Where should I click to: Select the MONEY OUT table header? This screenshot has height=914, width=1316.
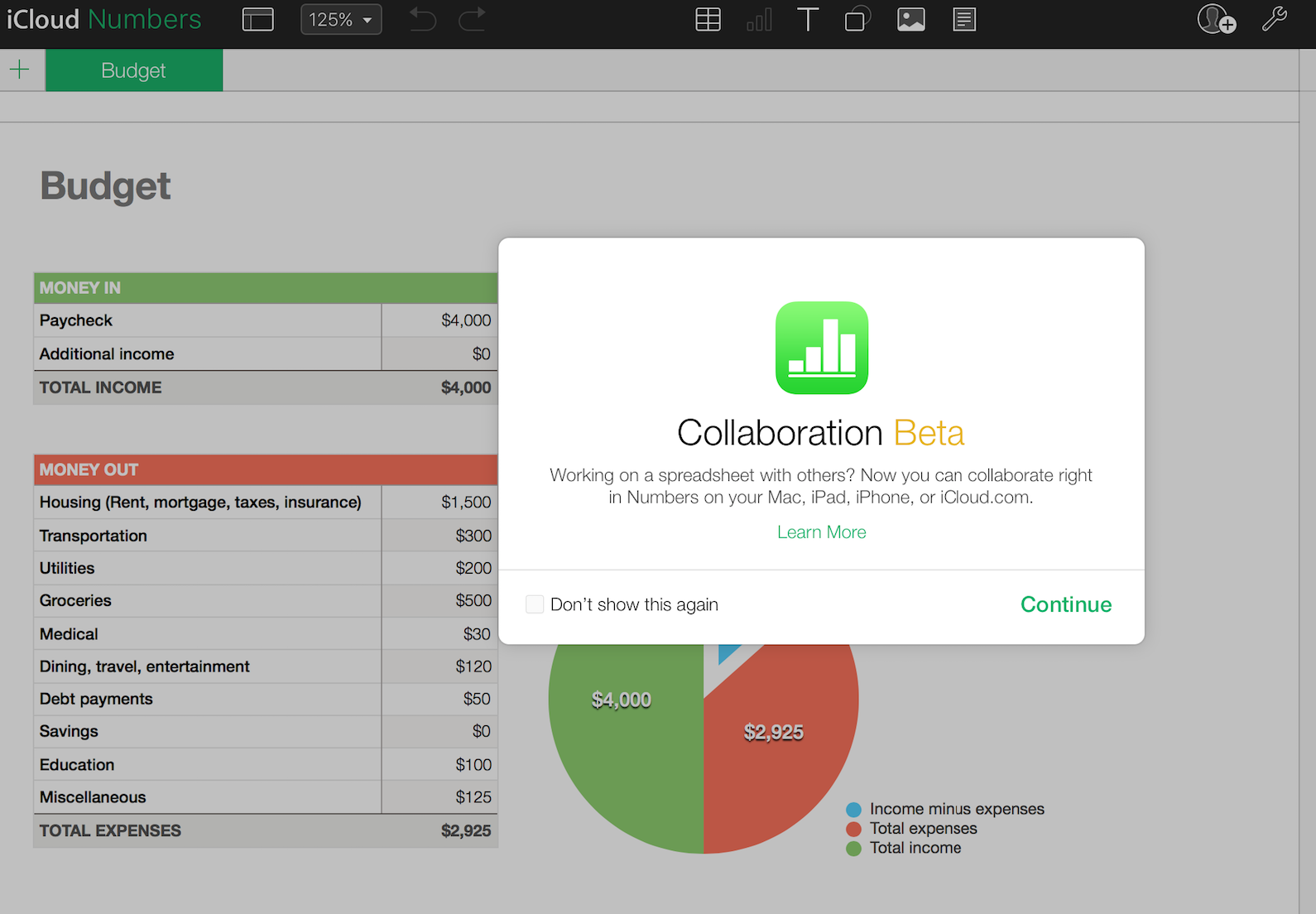coord(266,469)
